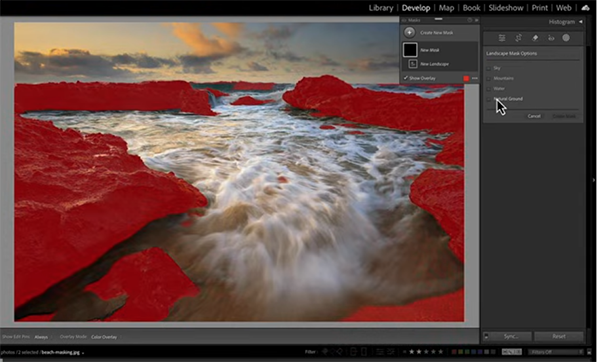The image size is (601, 362).
Task: Filter by the first flag icon
Action: [325, 352]
